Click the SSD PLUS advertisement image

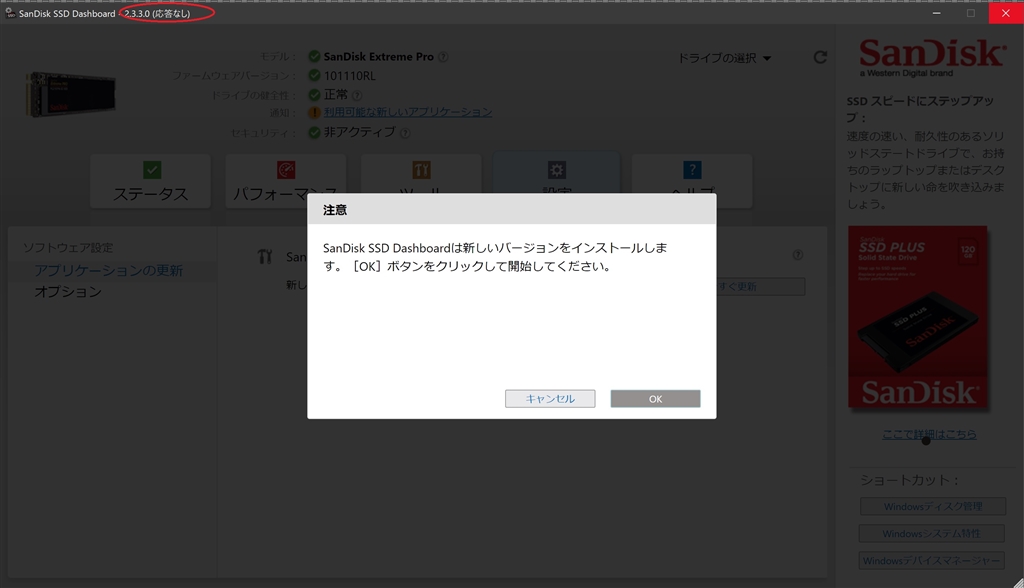[918, 317]
